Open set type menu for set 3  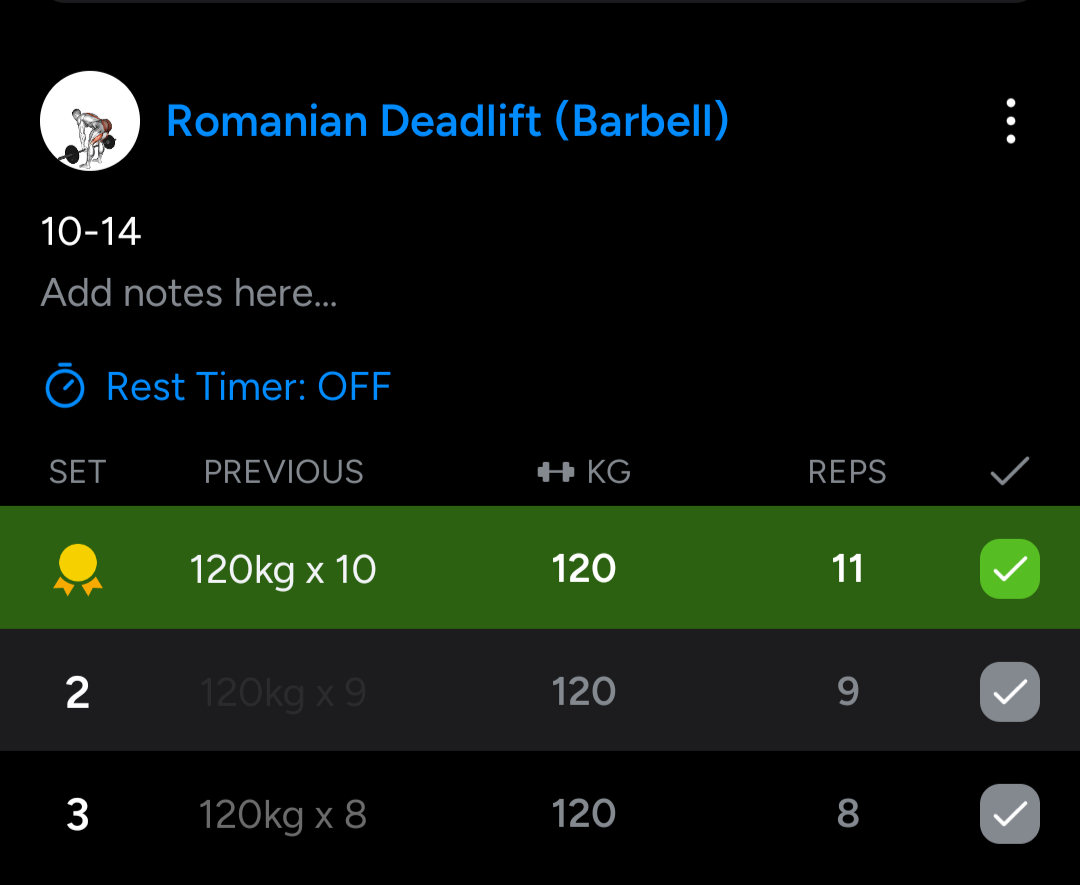(78, 815)
